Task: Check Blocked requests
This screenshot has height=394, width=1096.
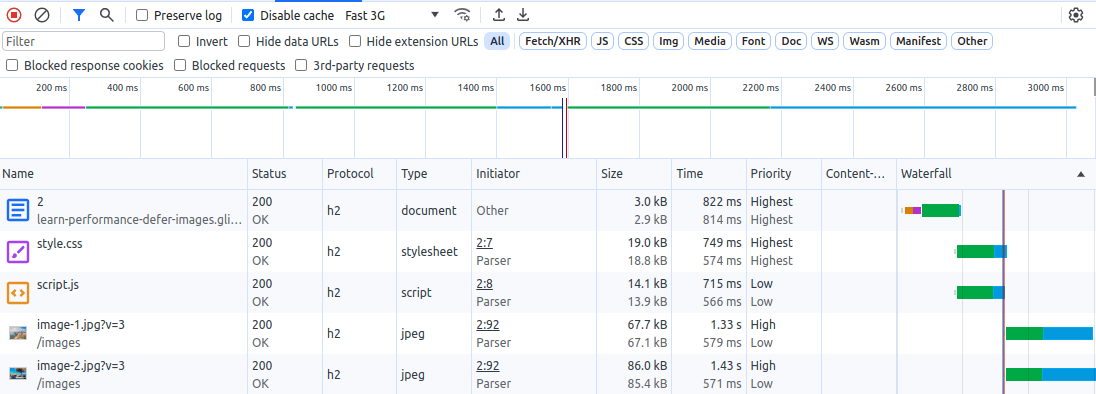Action: 180,66
